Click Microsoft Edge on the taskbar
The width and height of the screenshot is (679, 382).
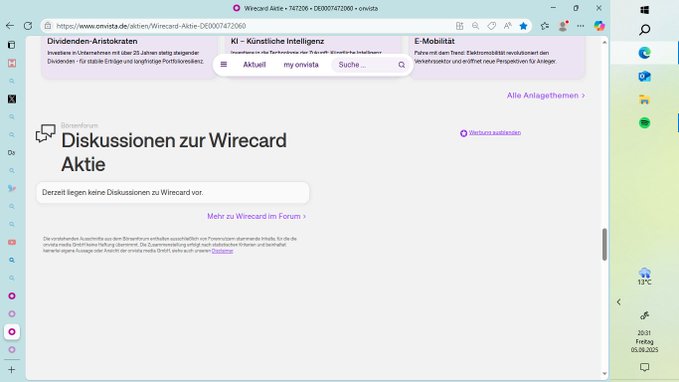point(644,53)
